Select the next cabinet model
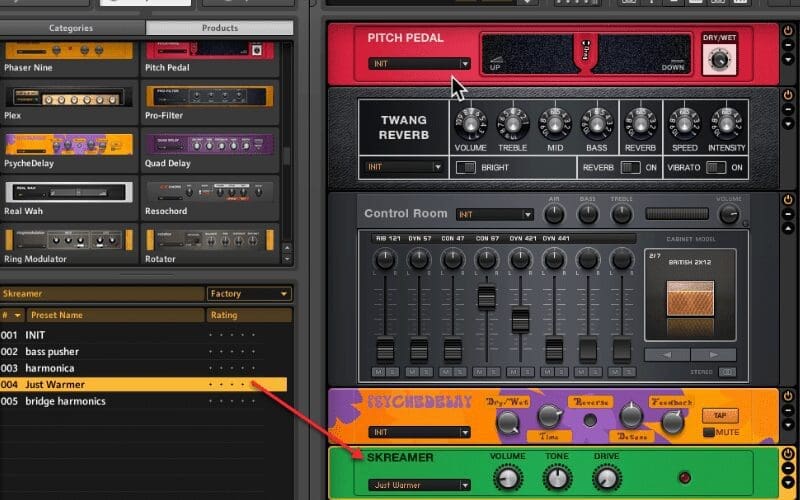 [713, 355]
